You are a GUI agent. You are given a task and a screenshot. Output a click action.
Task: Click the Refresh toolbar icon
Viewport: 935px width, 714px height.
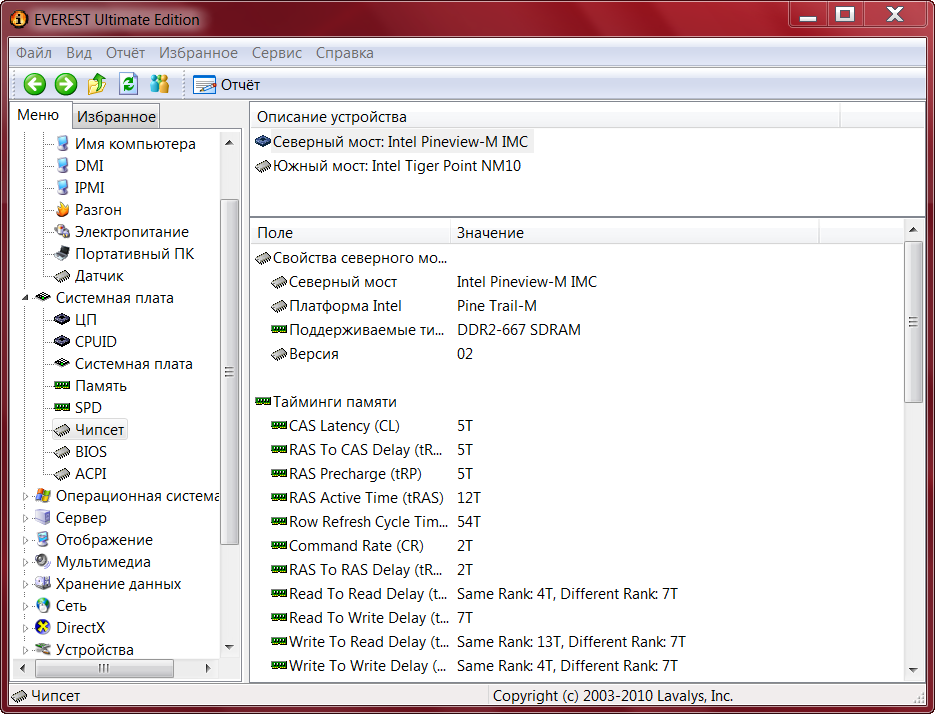[129, 84]
